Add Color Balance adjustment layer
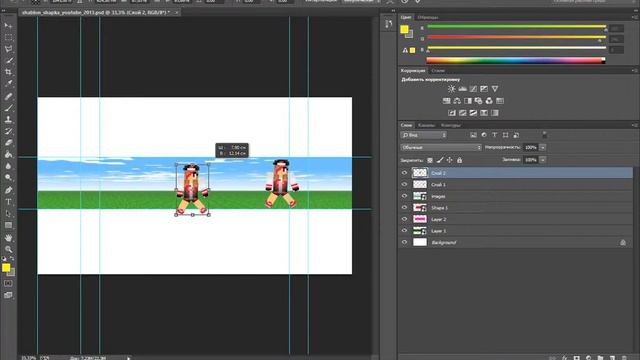Screen dimensions: 640x360 coord(457,101)
